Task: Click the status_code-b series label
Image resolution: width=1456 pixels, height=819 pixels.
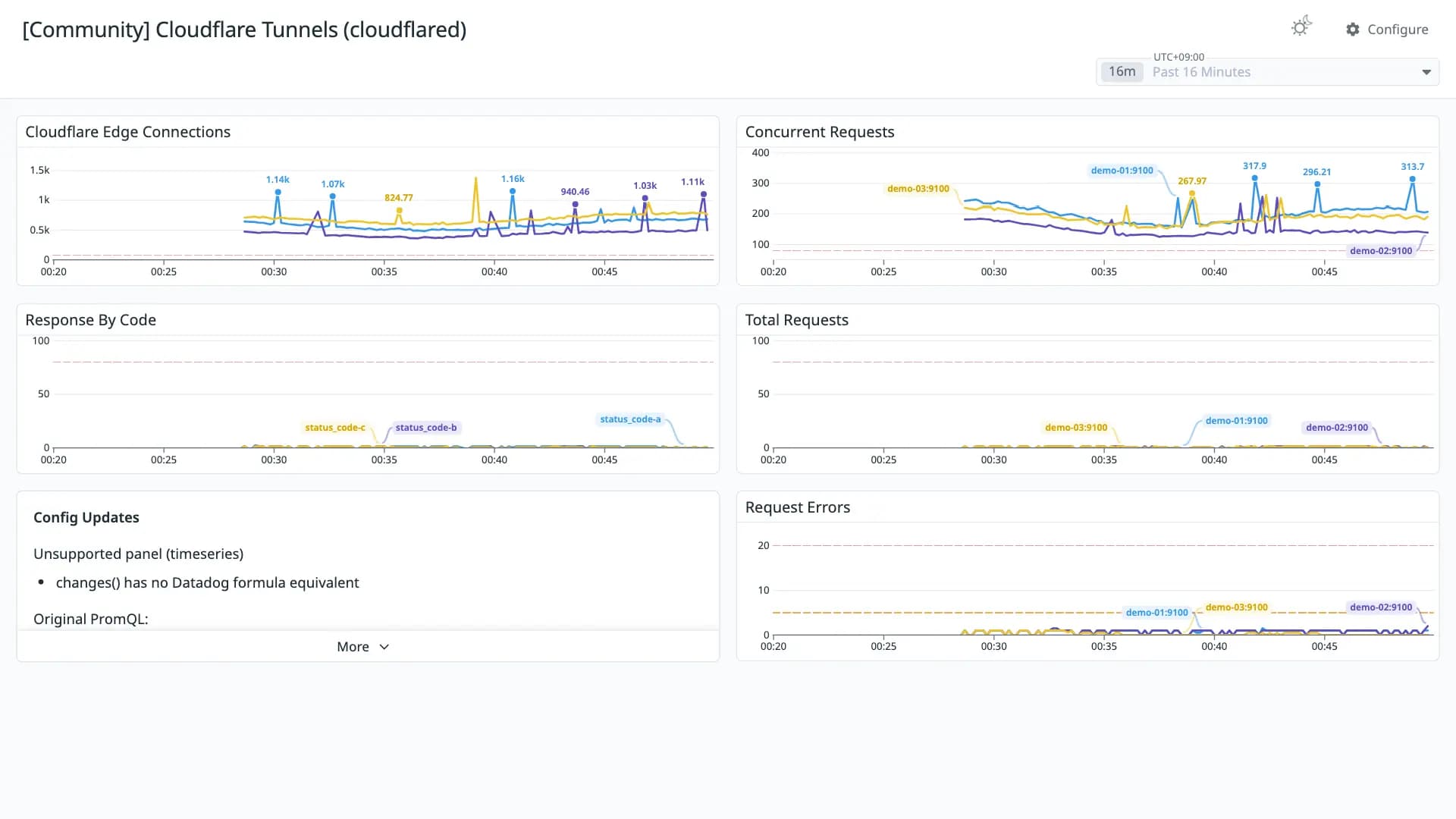Action: click(x=425, y=428)
